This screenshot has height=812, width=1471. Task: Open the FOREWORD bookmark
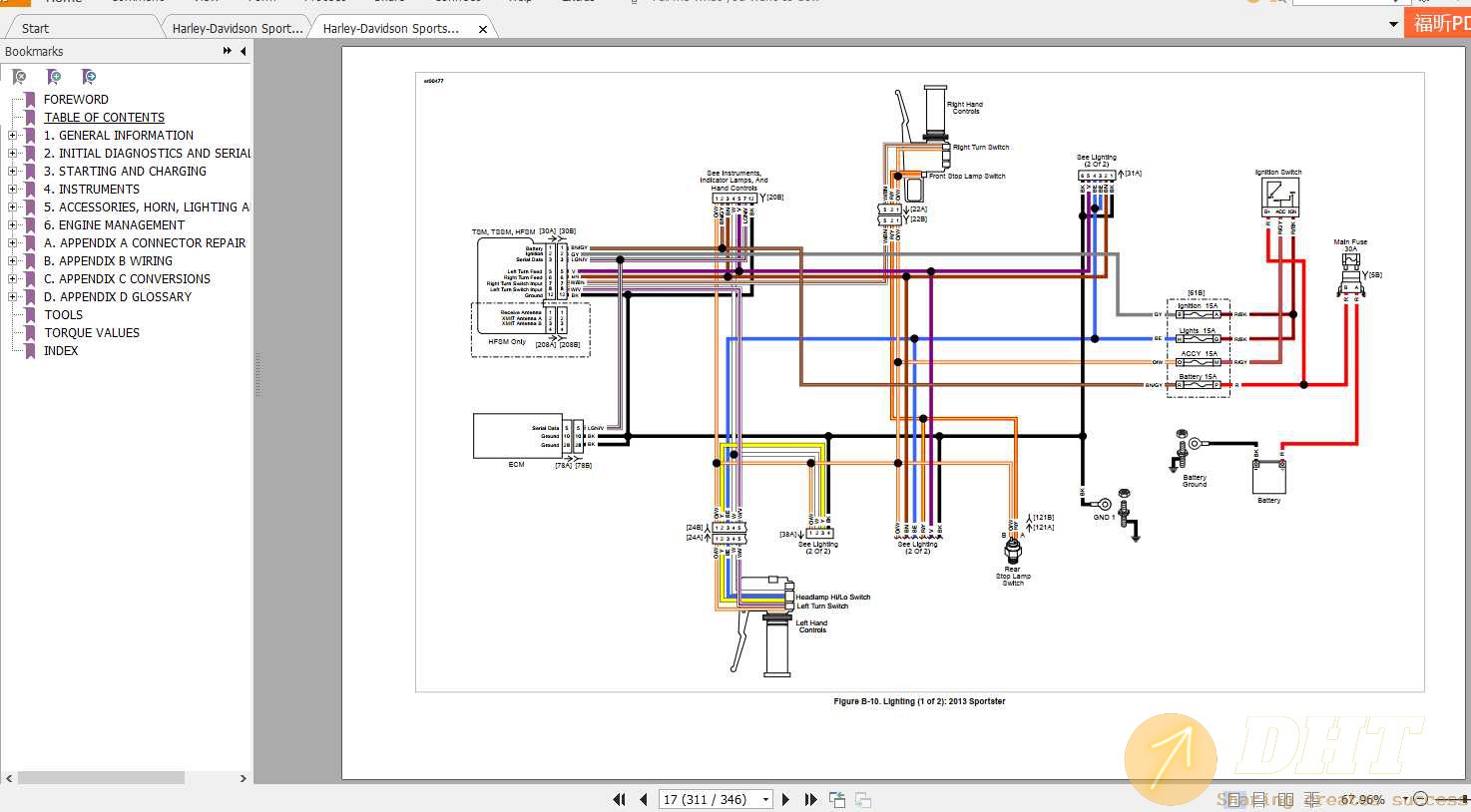[x=76, y=99]
